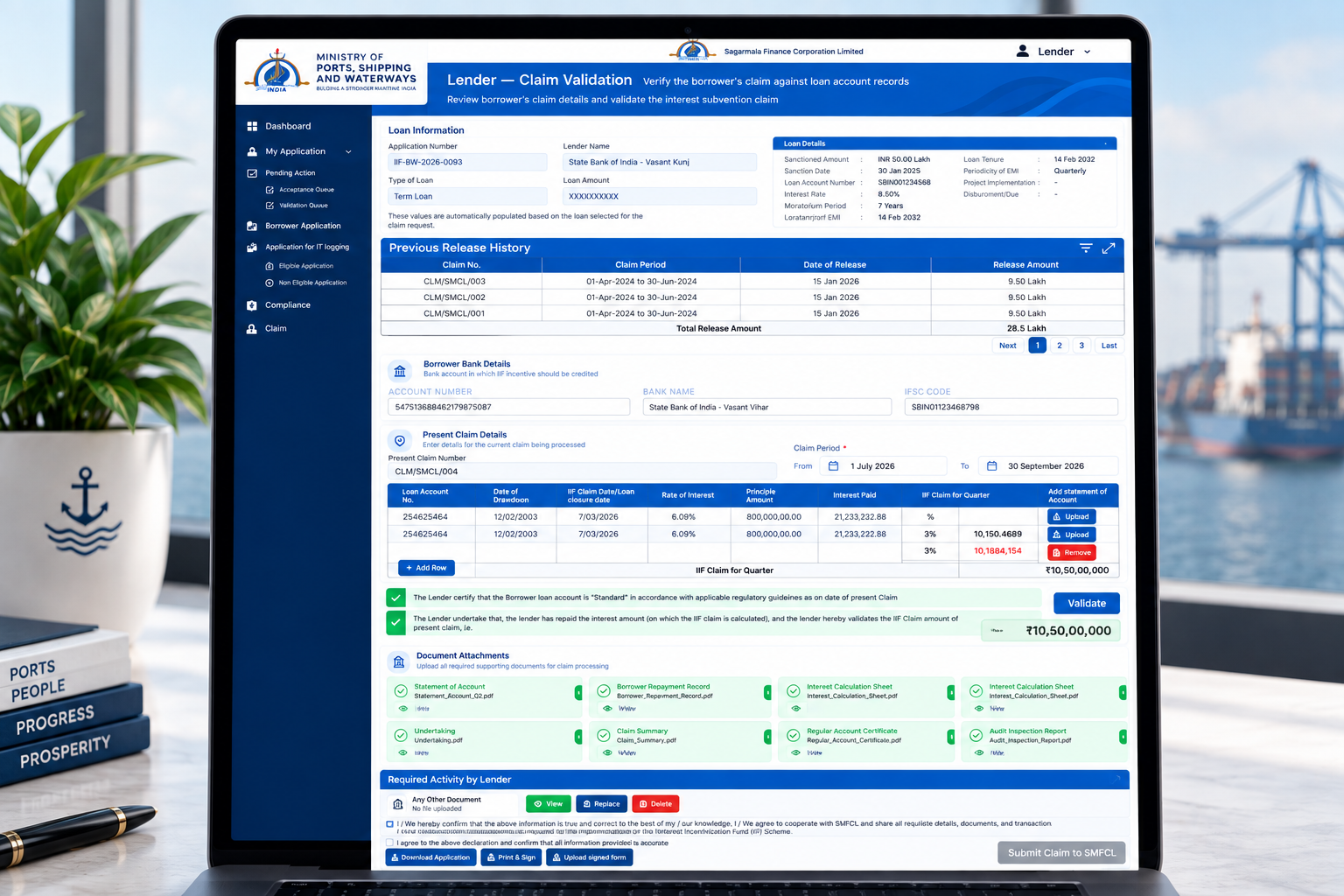View Borrower Repayment Record via eye icon
Image resolution: width=1344 pixels, height=896 pixels.
point(607,709)
